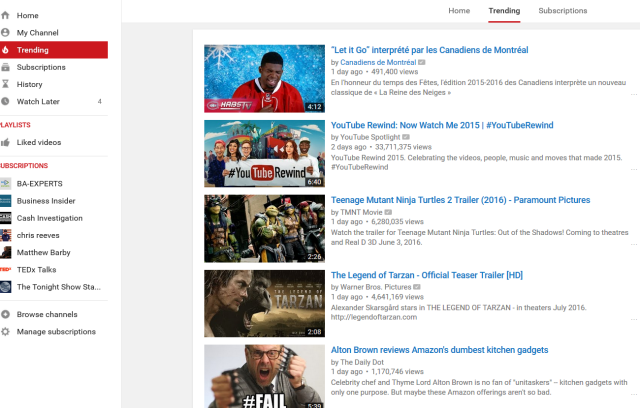Switch to the Home tab at top
This screenshot has height=408, width=640.
459,11
